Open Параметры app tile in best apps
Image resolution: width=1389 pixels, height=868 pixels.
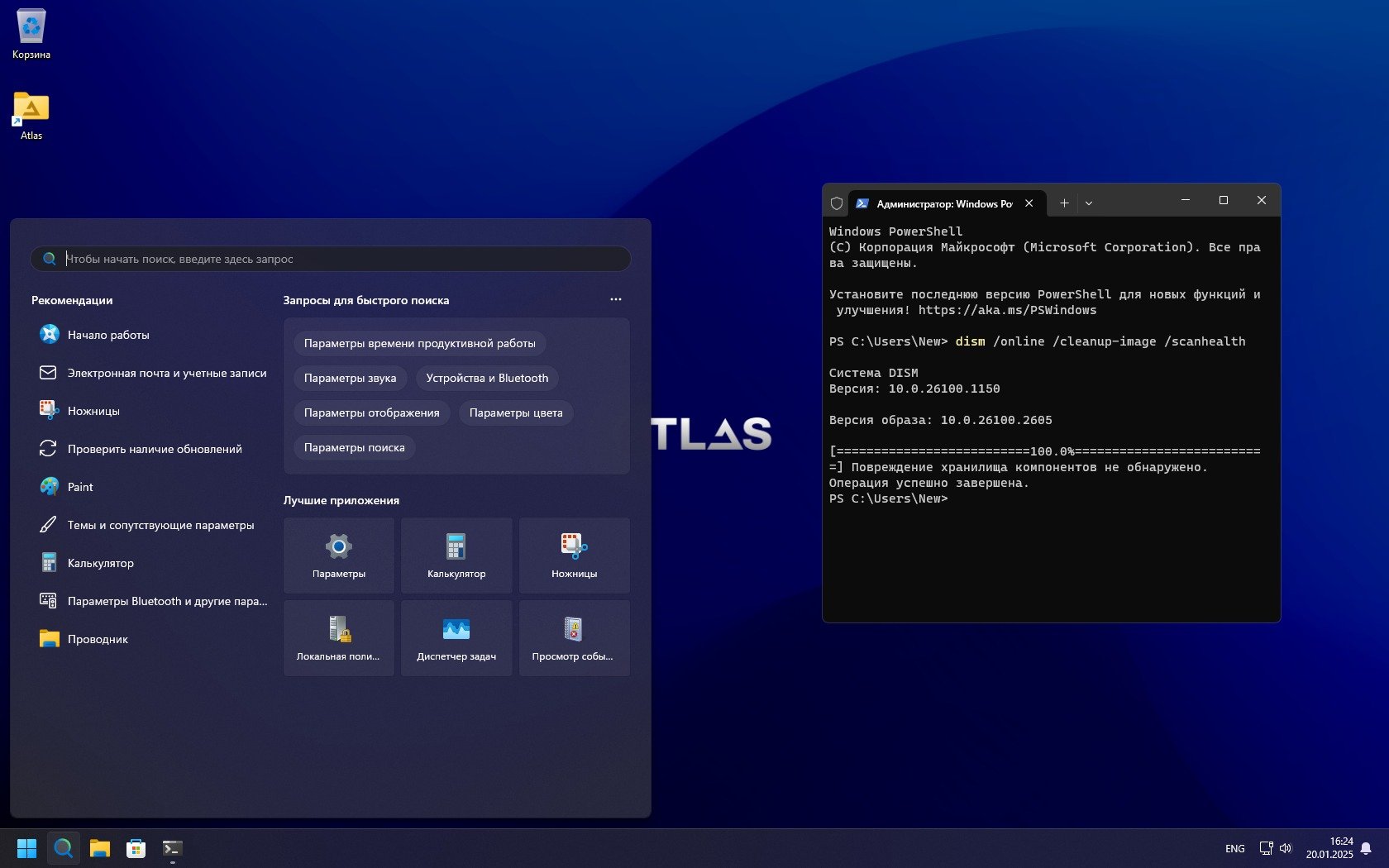pos(339,555)
